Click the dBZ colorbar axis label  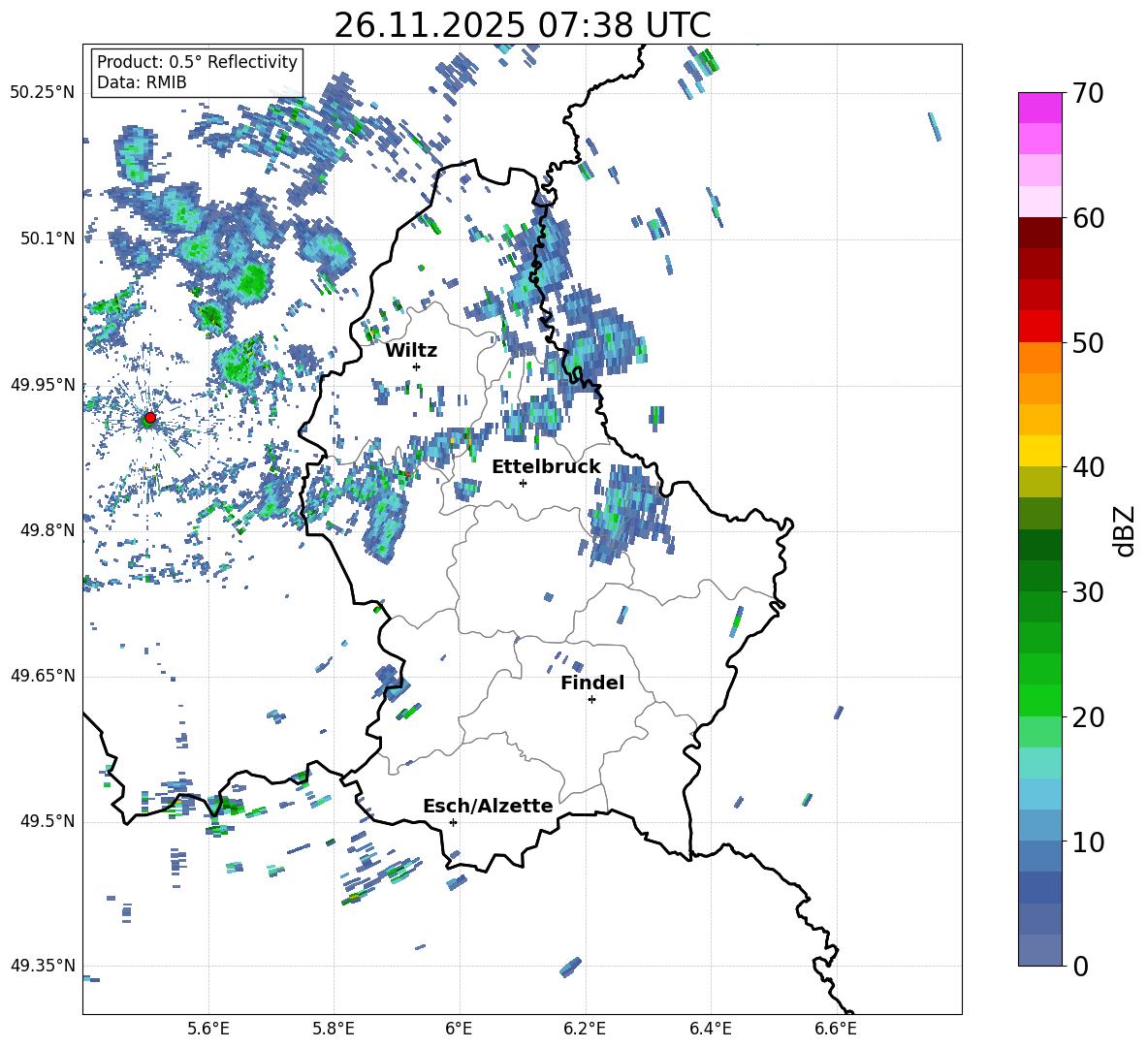click(x=1125, y=530)
